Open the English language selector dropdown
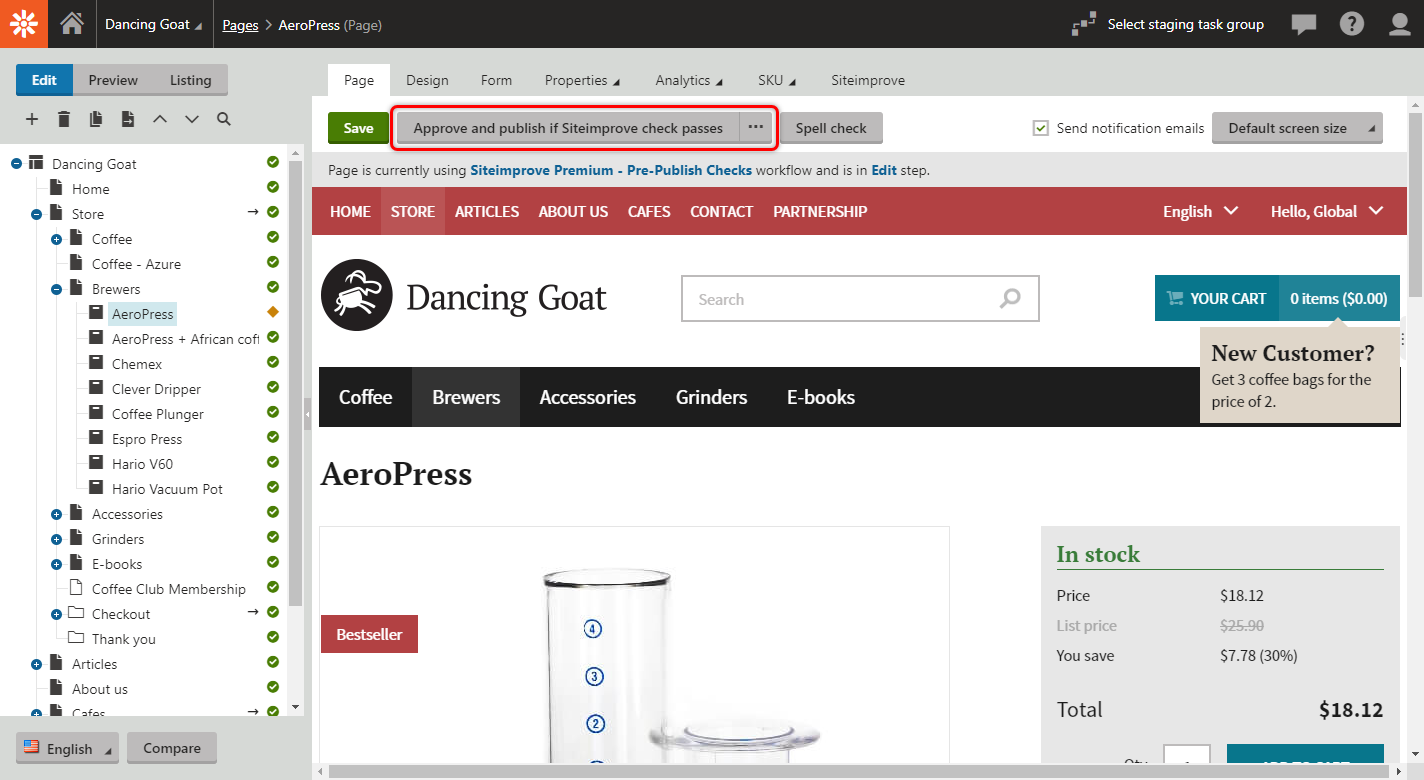 pyautogui.click(x=67, y=747)
